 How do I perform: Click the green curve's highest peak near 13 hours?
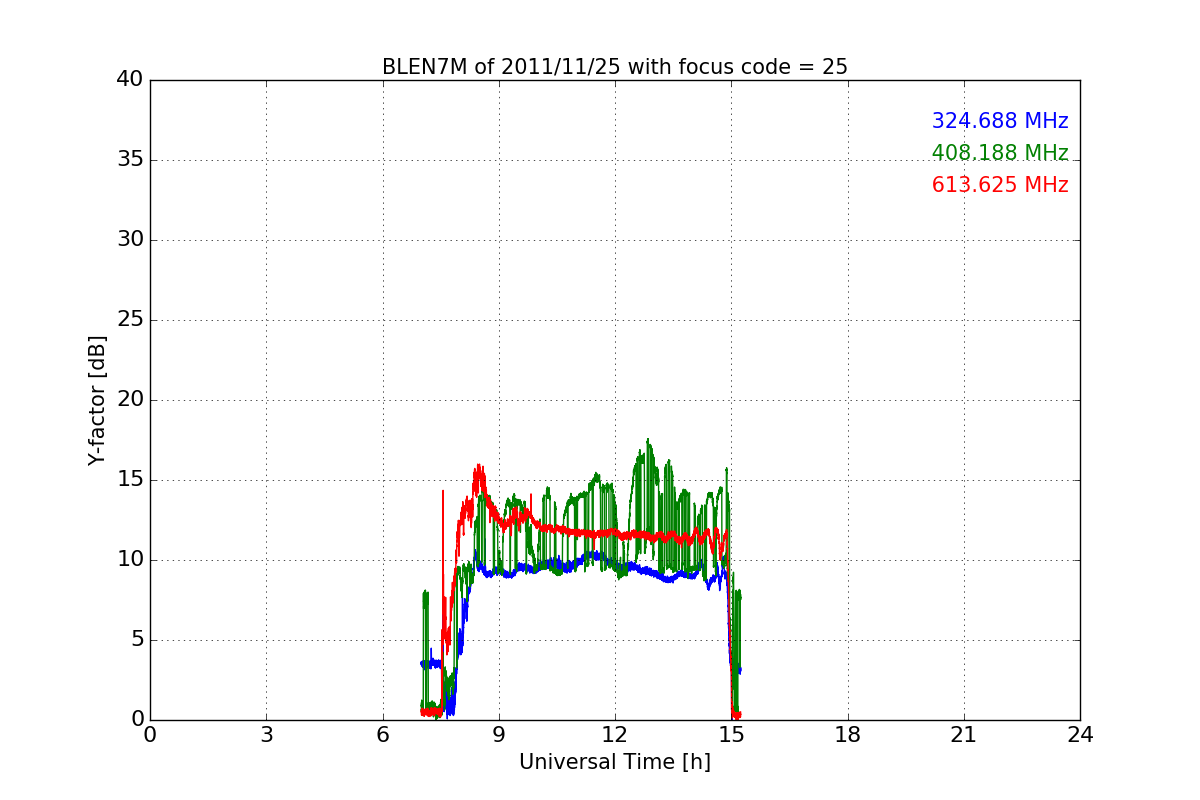pyautogui.click(x=648, y=441)
